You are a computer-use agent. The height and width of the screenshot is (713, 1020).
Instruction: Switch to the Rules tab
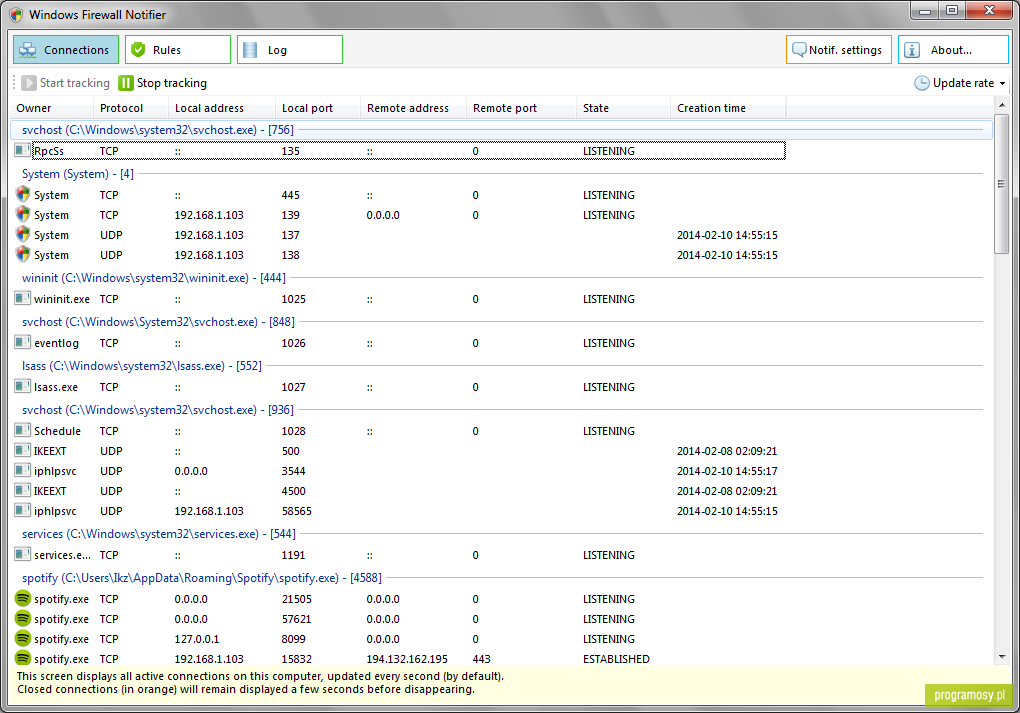[178, 50]
